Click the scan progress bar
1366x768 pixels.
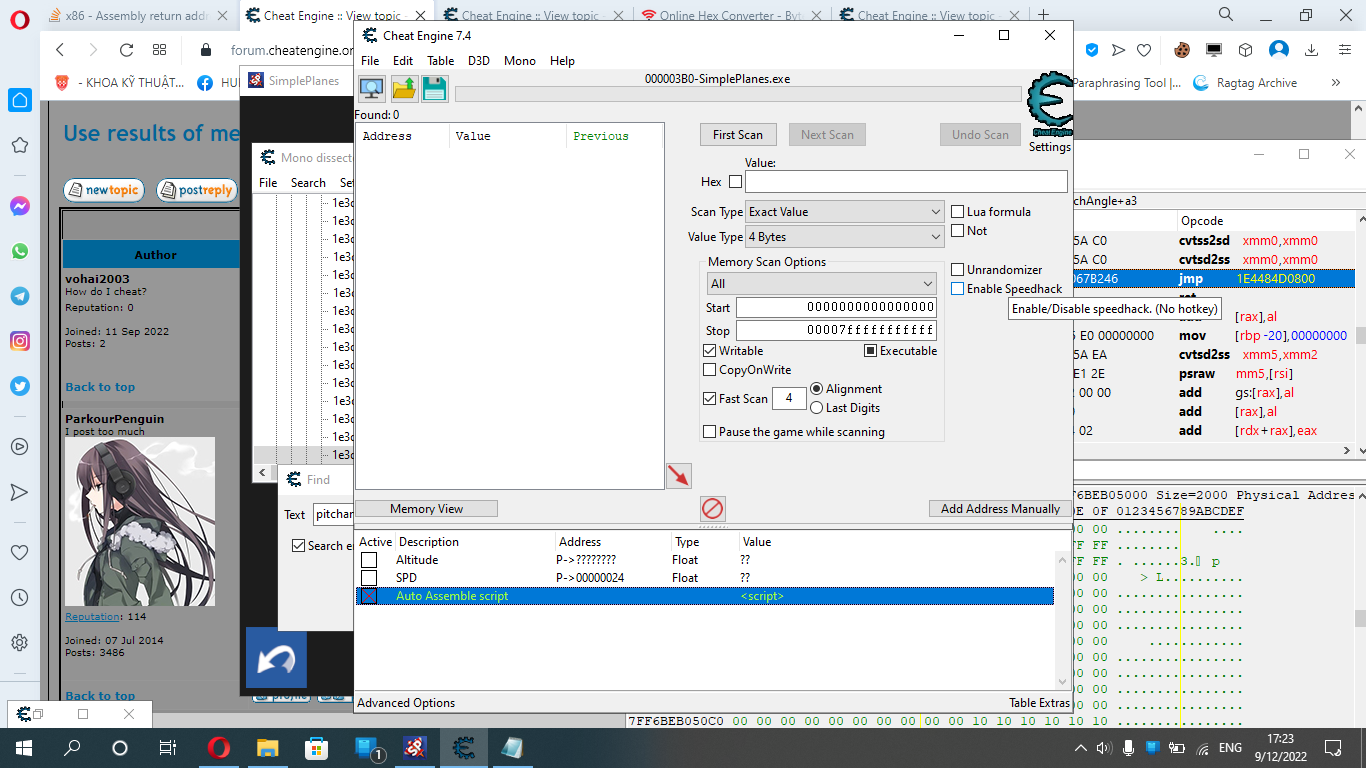click(738, 94)
